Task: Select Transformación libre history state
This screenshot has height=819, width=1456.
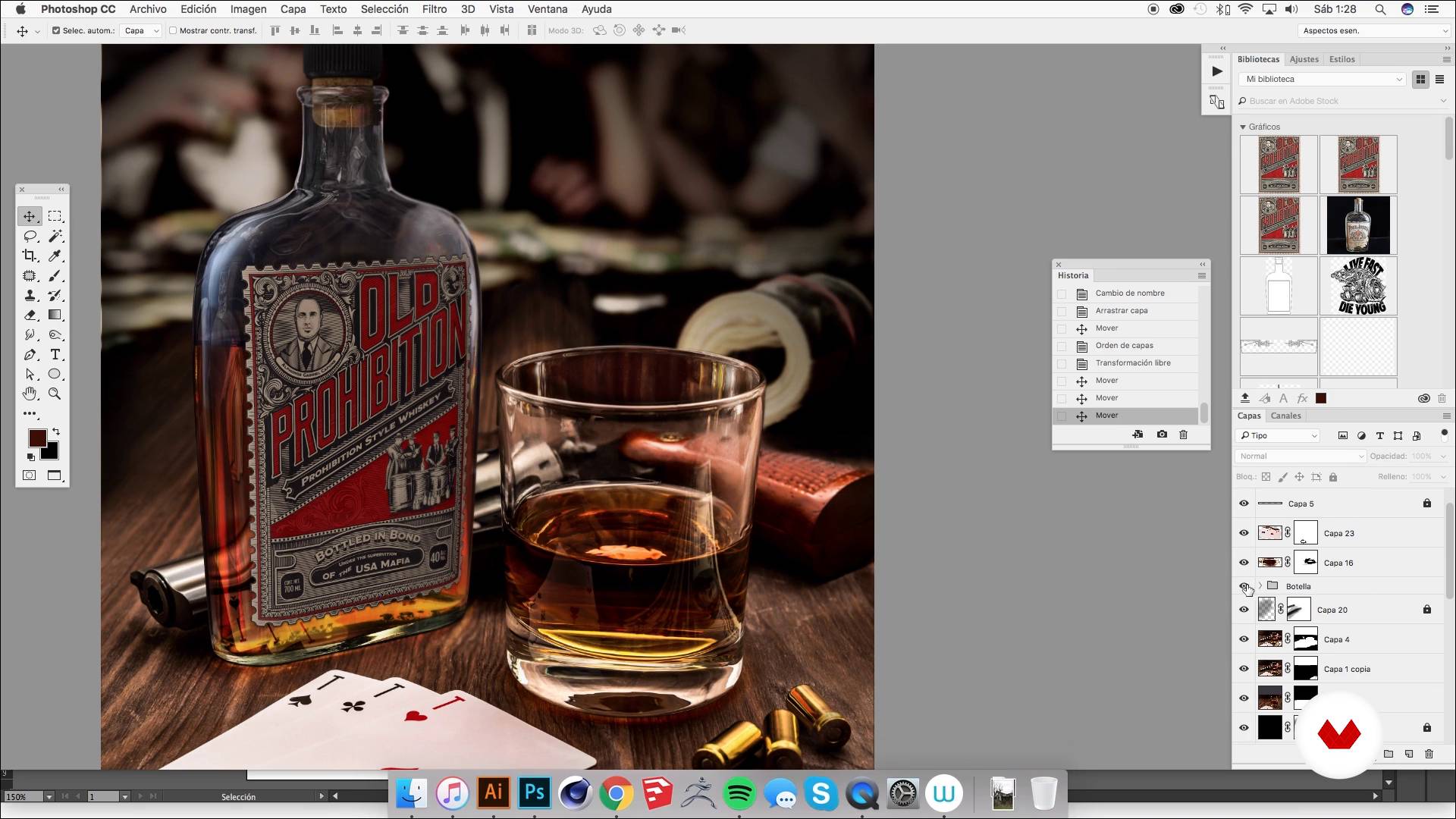Action: [x=1126, y=363]
